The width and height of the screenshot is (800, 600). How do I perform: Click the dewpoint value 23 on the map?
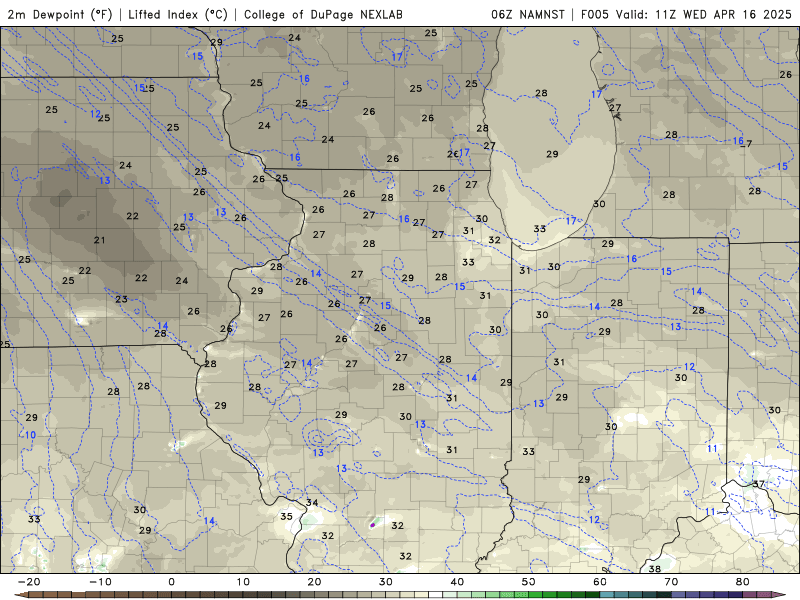click(121, 299)
